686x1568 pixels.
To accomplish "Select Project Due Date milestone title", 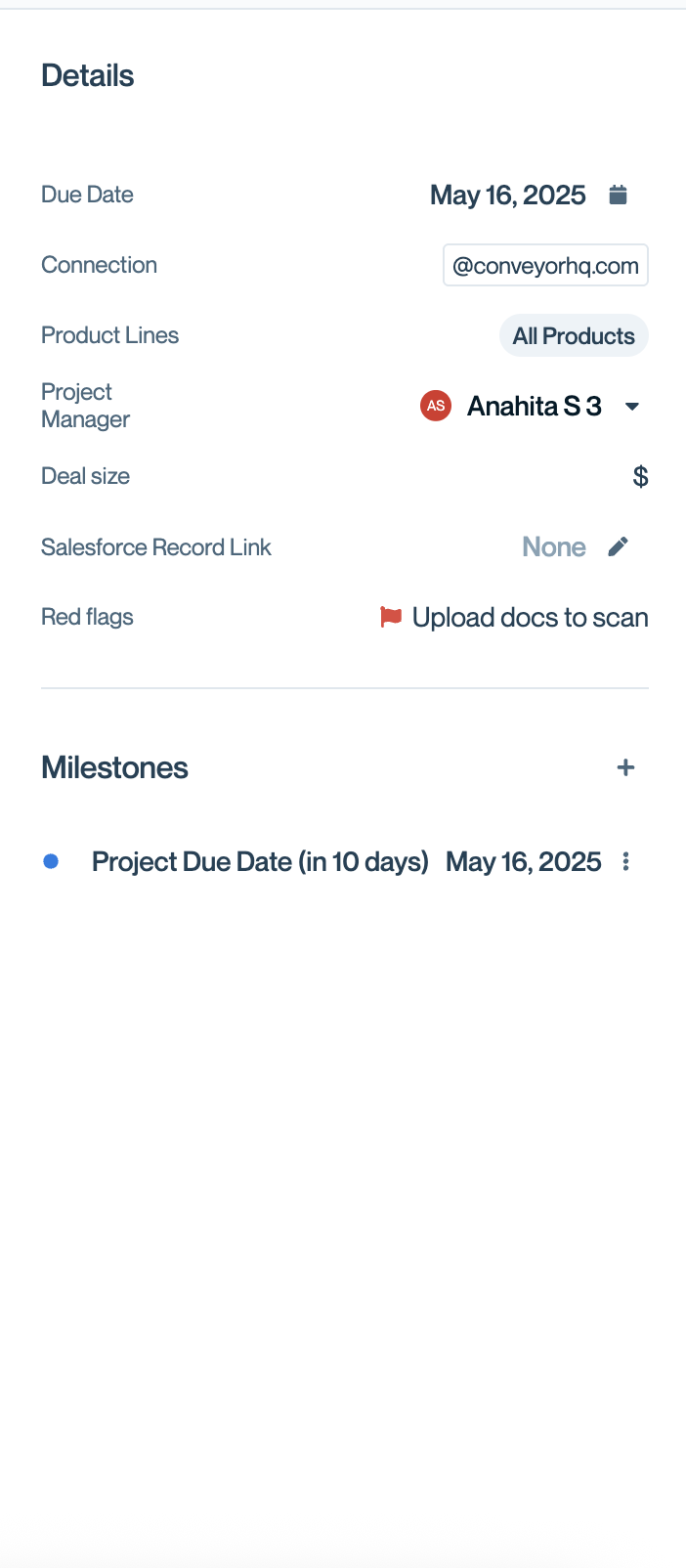I will 260,861.
